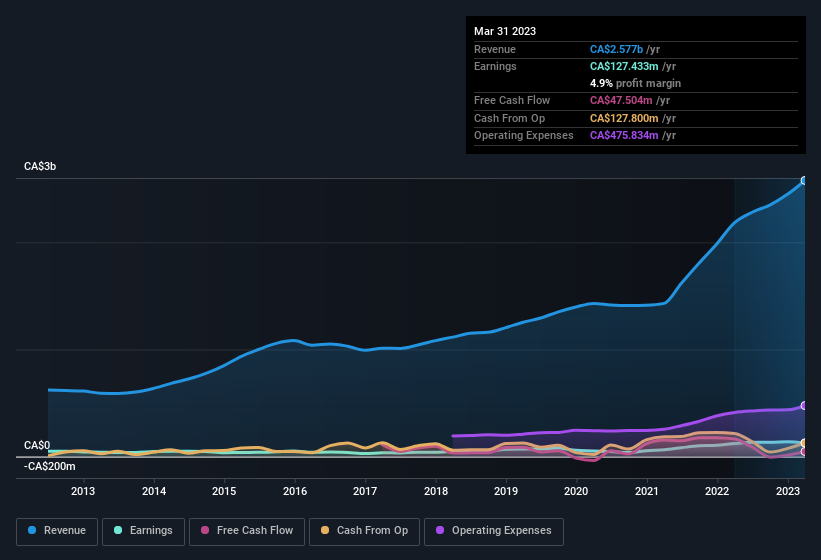The image size is (821, 560).
Task: Click the purple Operating Expenses endpoint marker
Action: [x=804, y=406]
